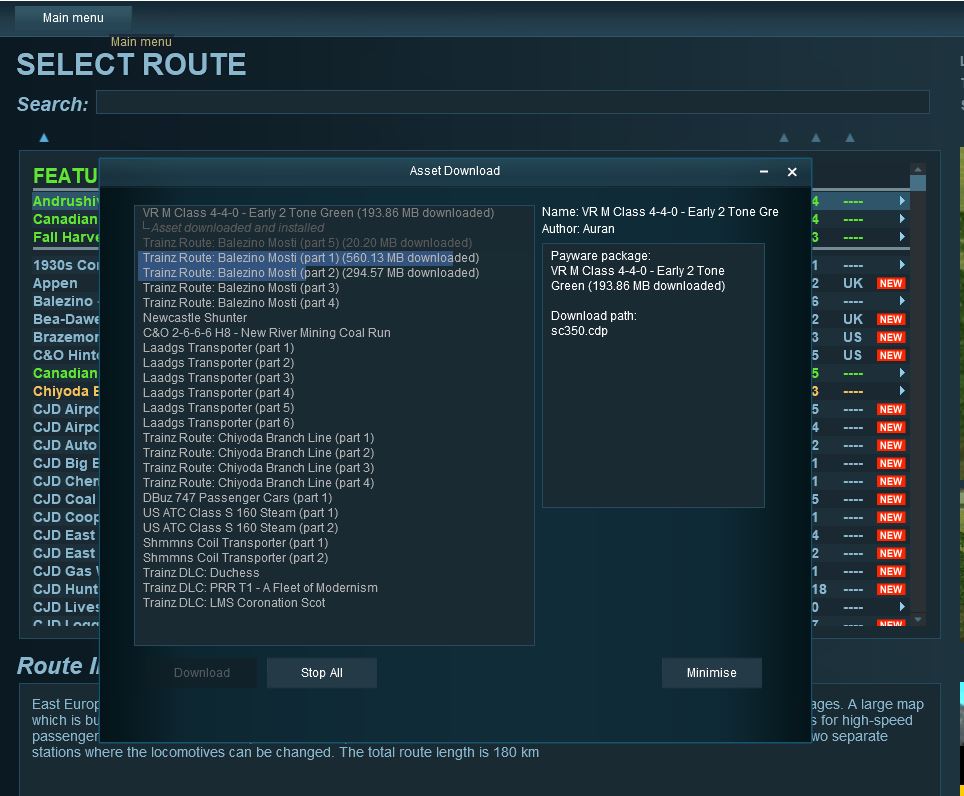Select Balezino Mosti (part 5) download entry
This screenshot has width=964, height=796.
(x=307, y=243)
